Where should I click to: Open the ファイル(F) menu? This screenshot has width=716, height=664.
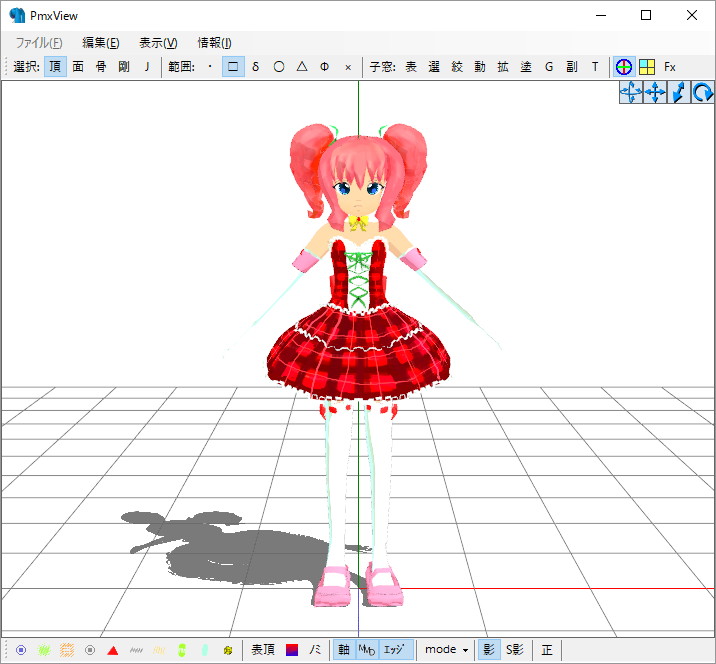[39, 43]
